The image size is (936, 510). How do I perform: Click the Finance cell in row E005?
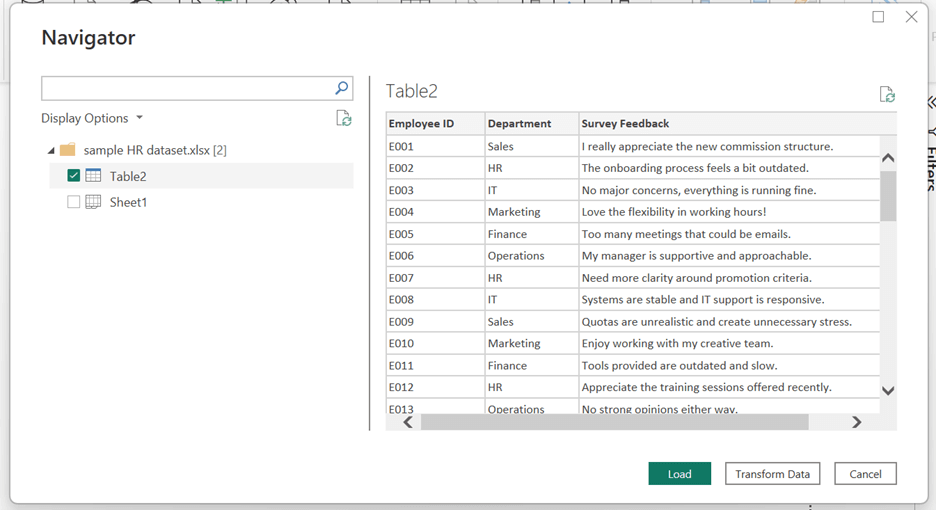pyautogui.click(x=531, y=234)
